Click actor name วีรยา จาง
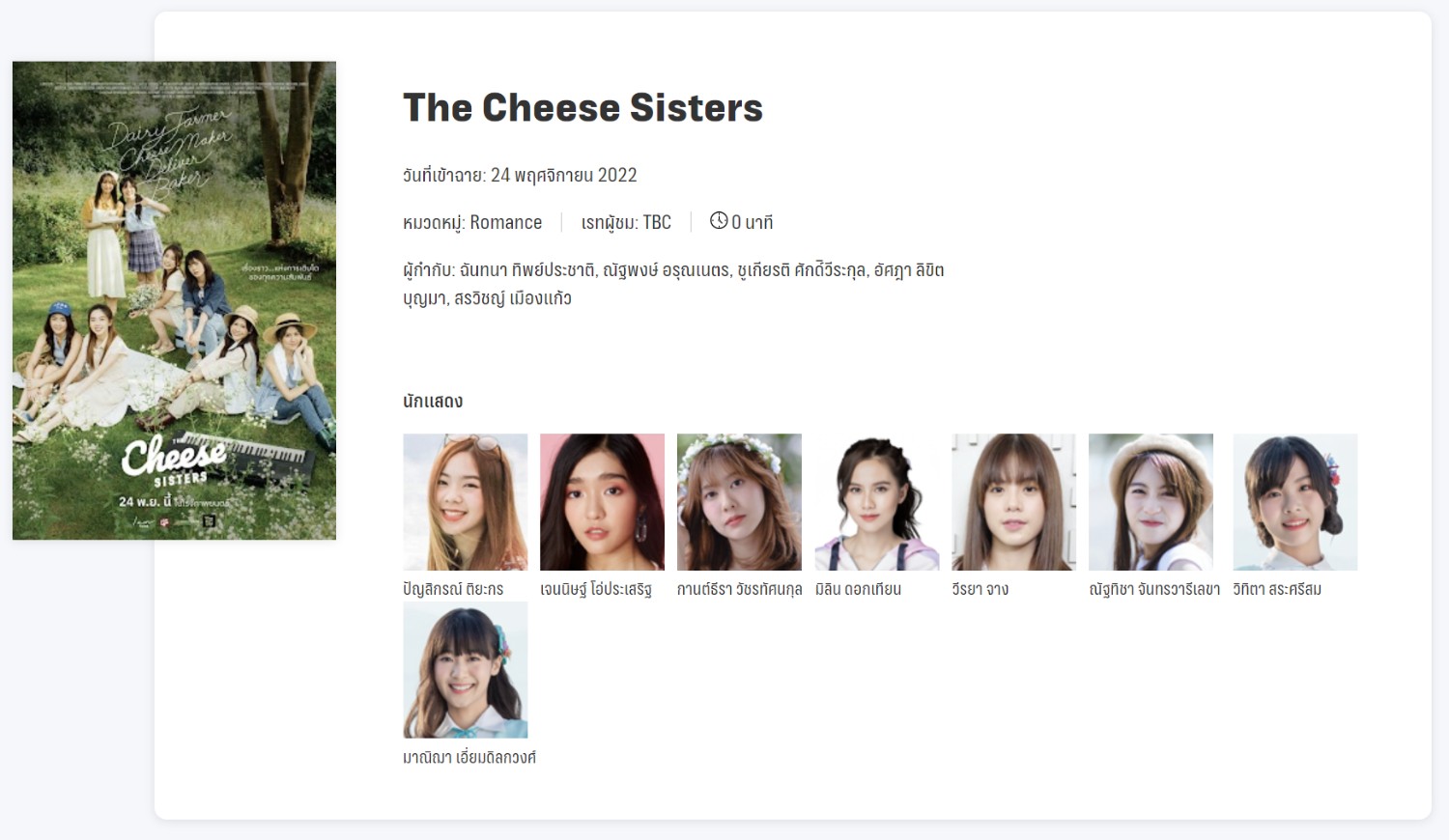The width and height of the screenshot is (1449, 840). pyautogui.click(x=980, y=589)
